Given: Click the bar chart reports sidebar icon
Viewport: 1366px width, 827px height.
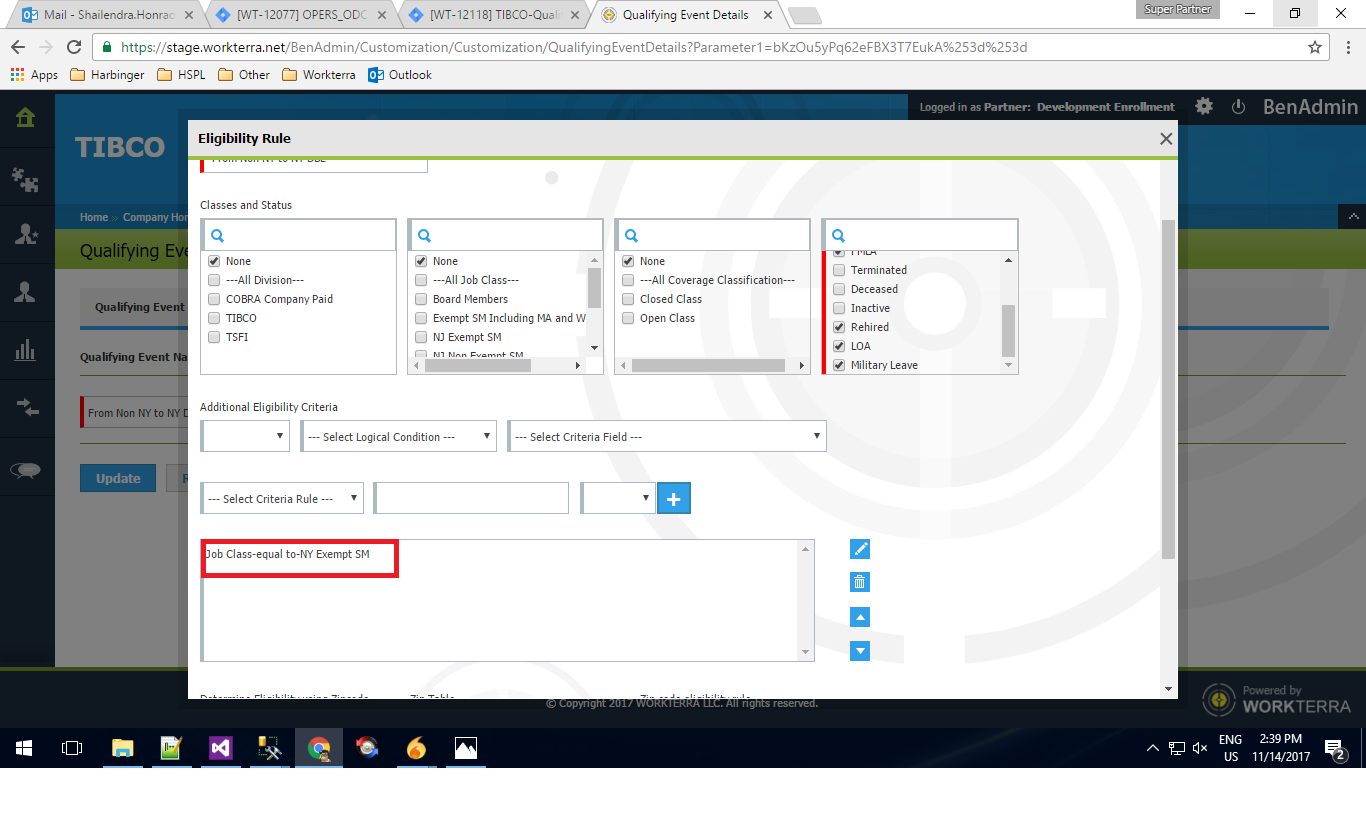Looking at the screenshot, I should (26, 349).
